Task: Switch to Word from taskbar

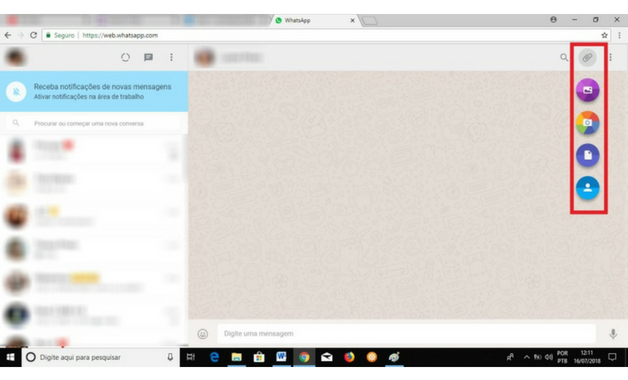Action: tap(281, 357)
